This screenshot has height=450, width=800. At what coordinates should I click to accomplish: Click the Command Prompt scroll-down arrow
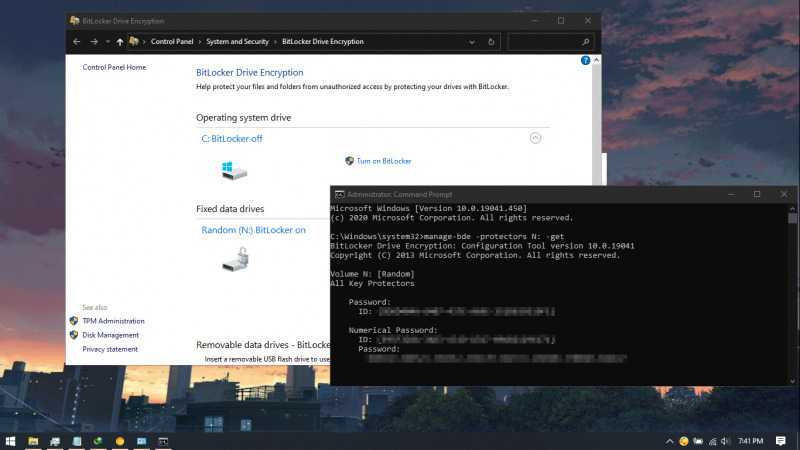coord(792,381)
